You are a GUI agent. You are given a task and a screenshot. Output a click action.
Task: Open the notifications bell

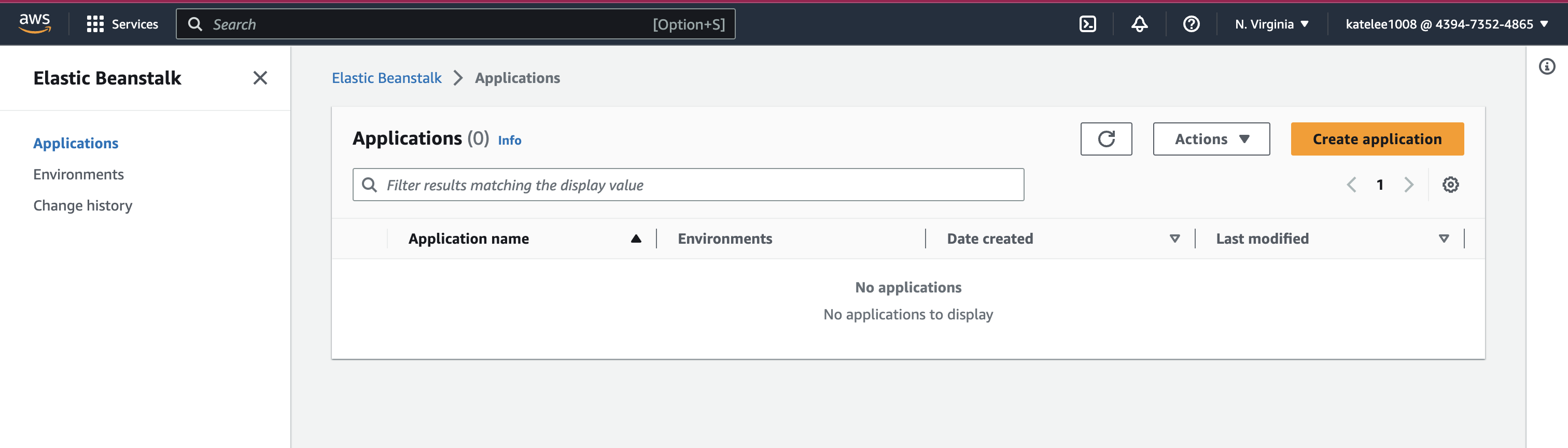pyautogui.click(x=1140, y=24)
